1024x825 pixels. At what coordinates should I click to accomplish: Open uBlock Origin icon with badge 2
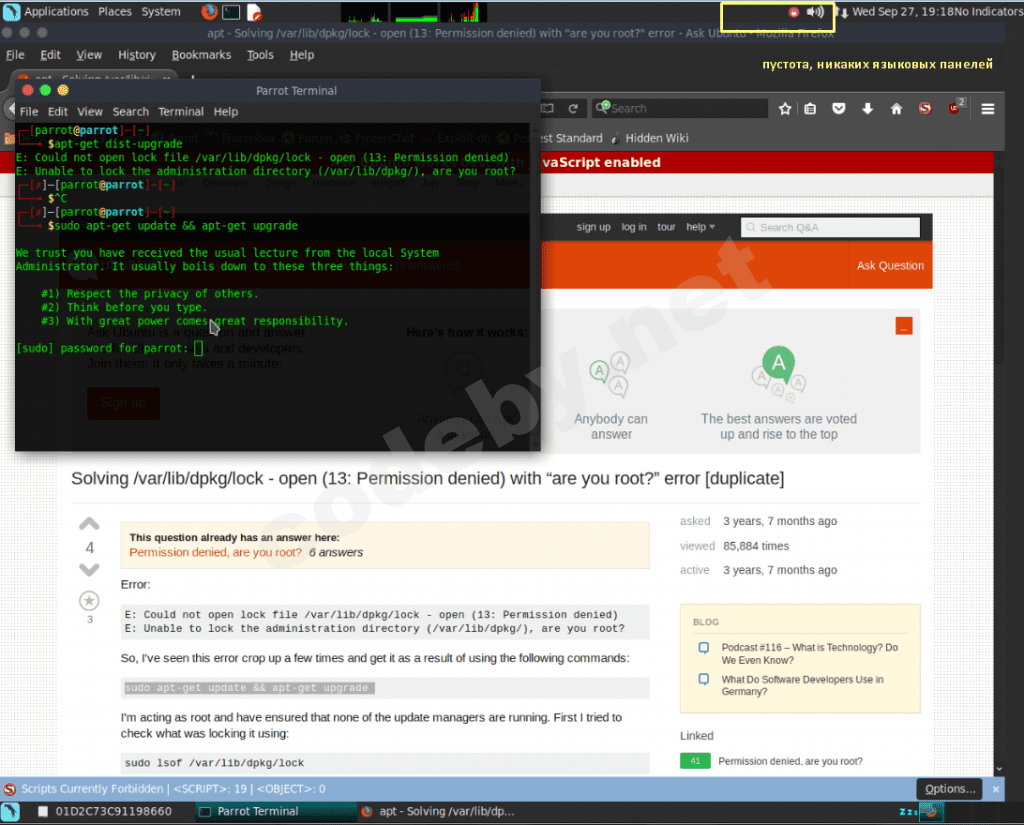[955, 107]
